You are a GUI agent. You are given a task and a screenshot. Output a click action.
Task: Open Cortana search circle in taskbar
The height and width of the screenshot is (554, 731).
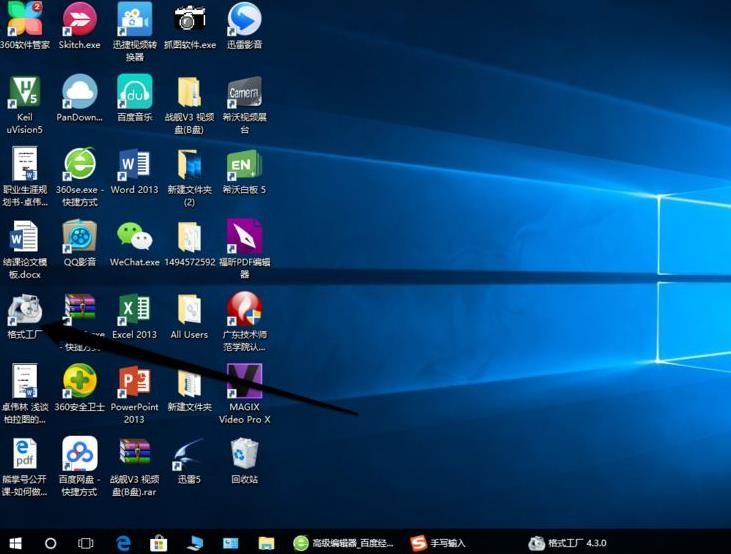(x=50, y=543)
